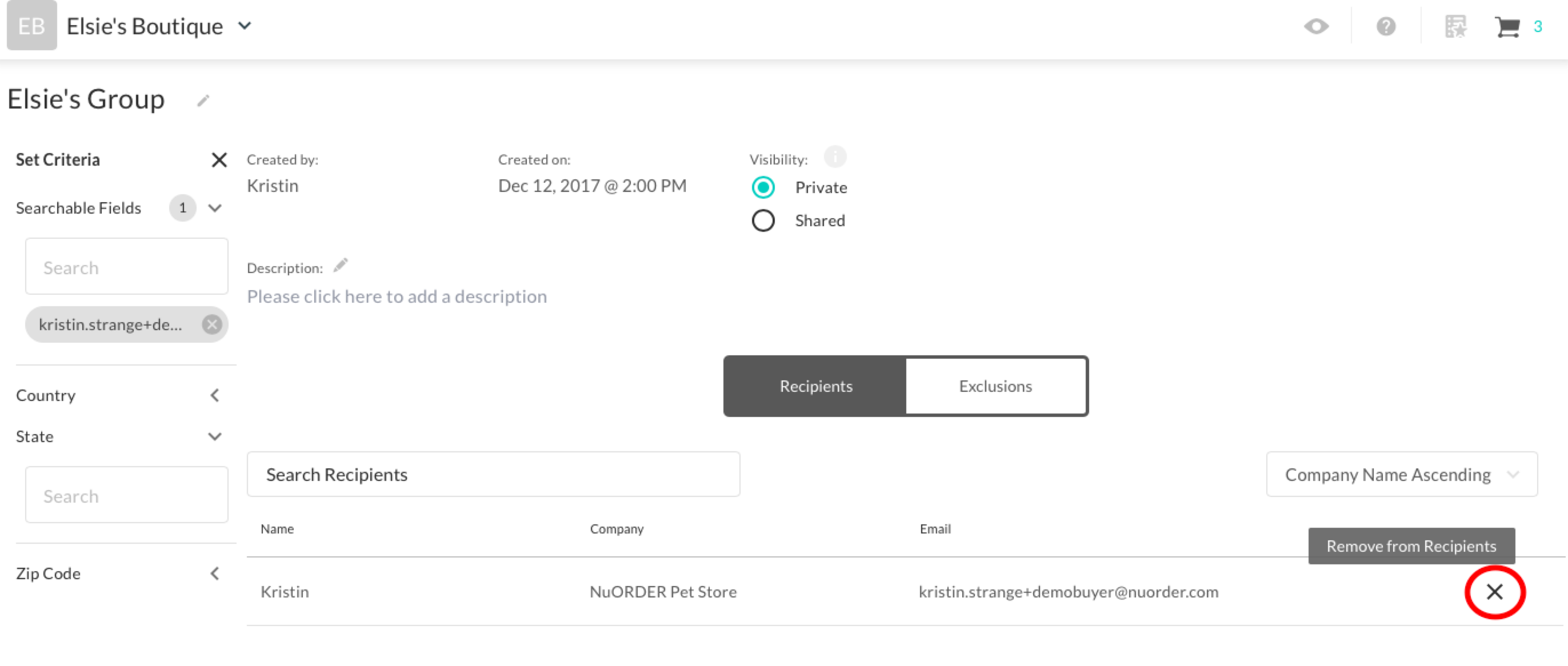Expand the Country filter section
1568x666 pixels.
pos(214,395)
